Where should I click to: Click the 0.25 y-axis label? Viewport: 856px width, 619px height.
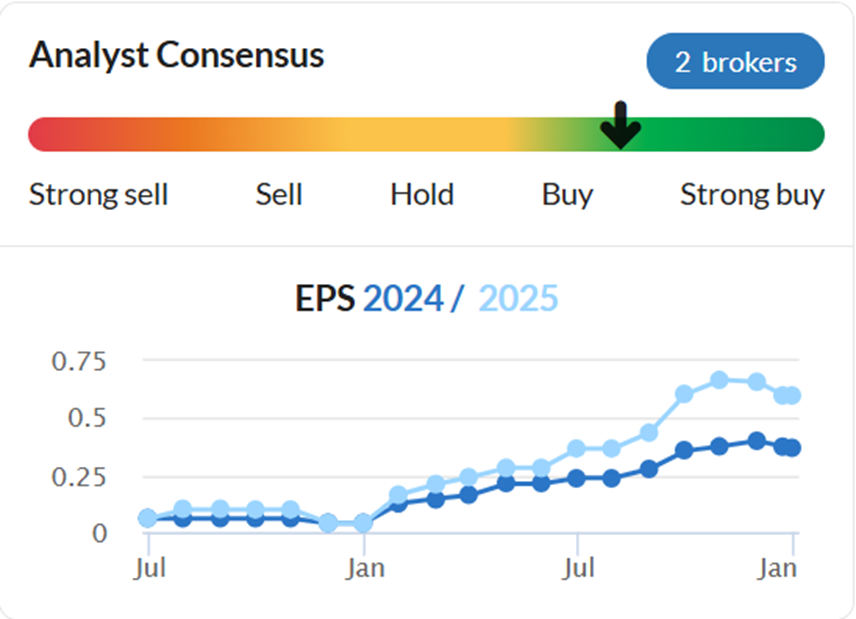pos(79,475)
